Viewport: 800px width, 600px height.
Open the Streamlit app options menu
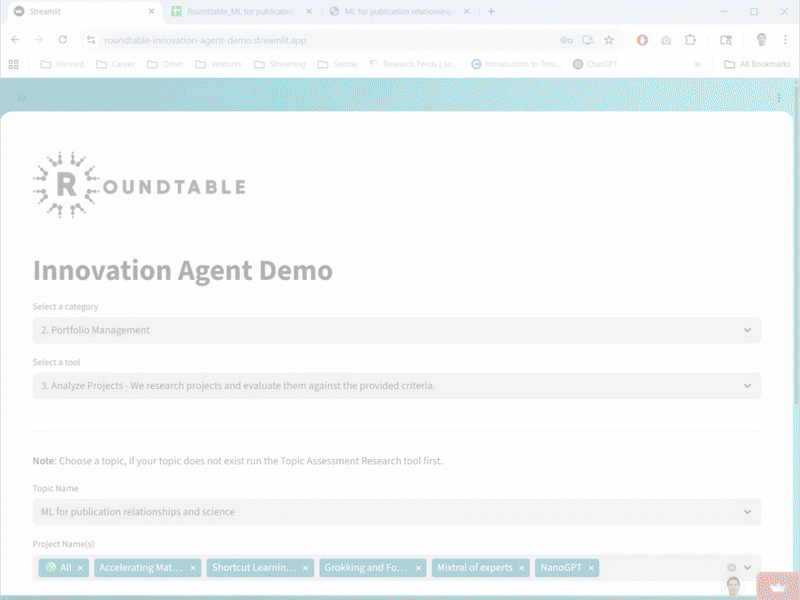point(781,98)
